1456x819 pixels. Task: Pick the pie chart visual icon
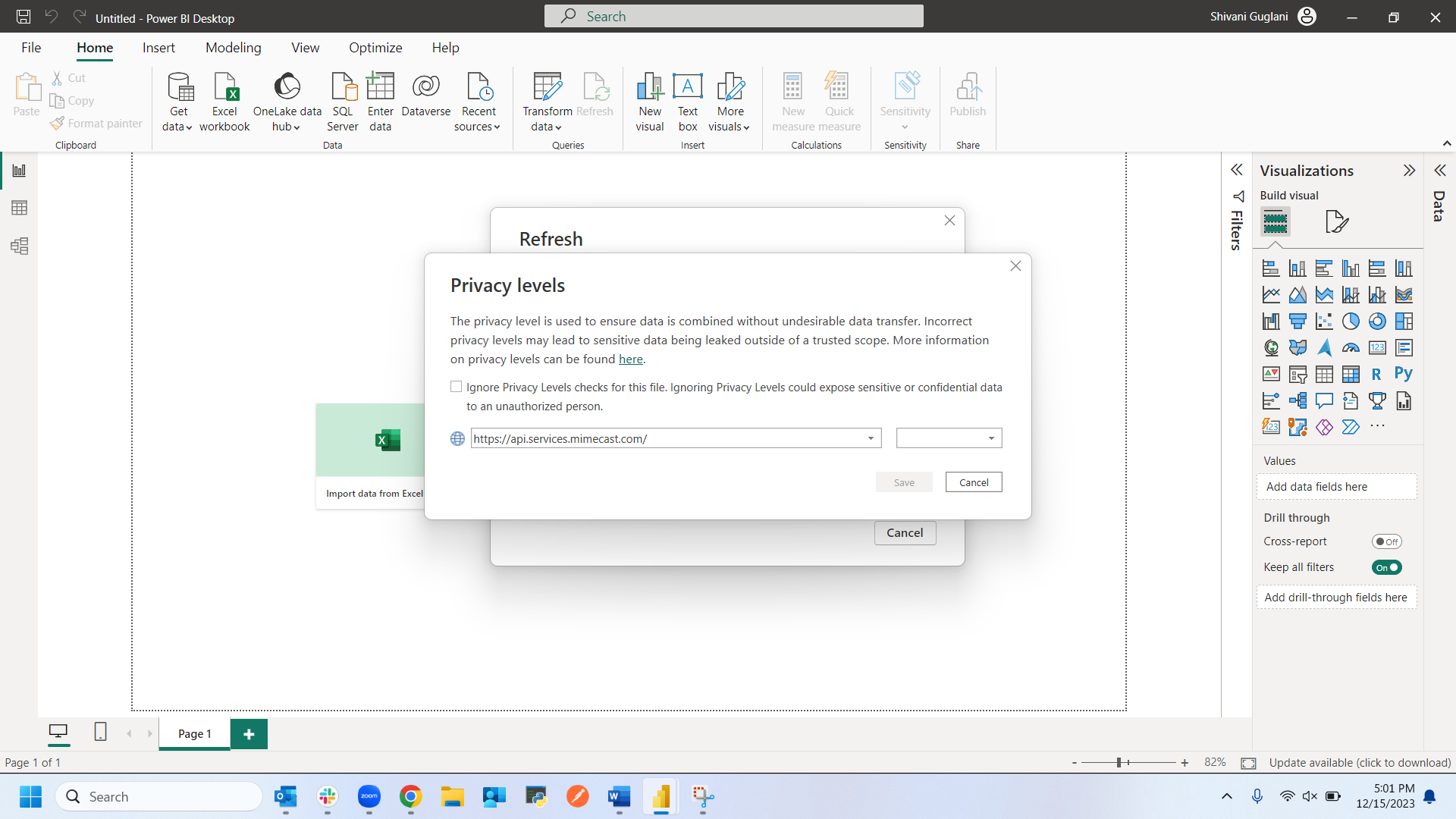click(1350, 322)
